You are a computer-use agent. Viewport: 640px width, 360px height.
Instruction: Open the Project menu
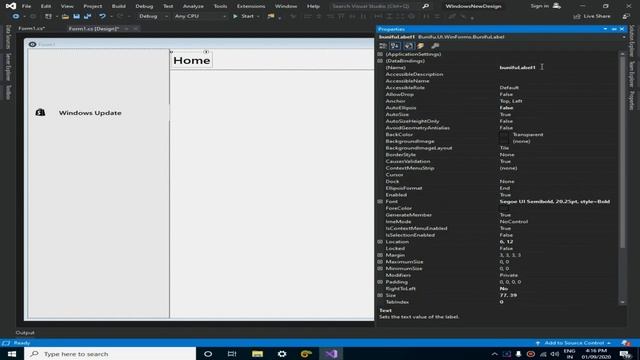point(93,6)
